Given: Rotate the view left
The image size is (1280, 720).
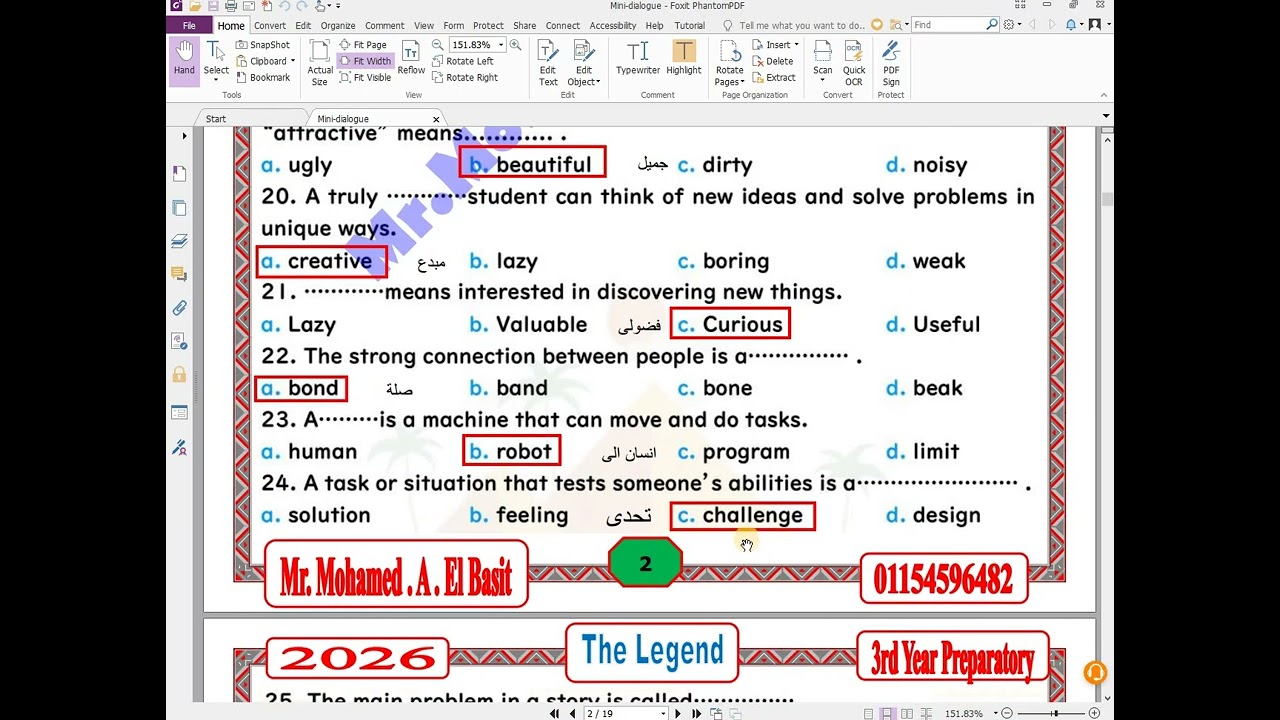Looking at the screenshot, I should [x=463, y=61].
